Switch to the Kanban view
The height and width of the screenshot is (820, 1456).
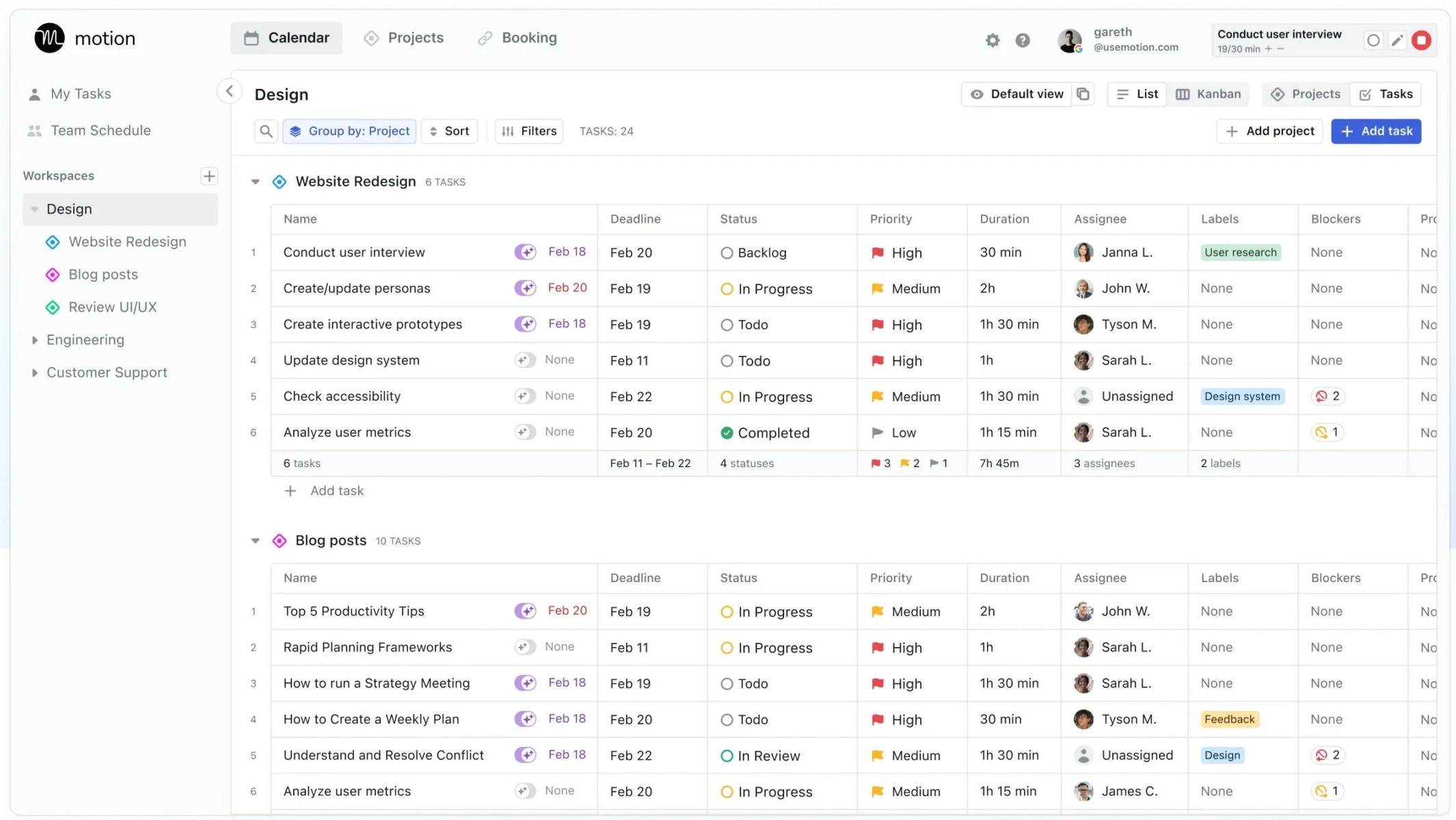coord(1208,94)
